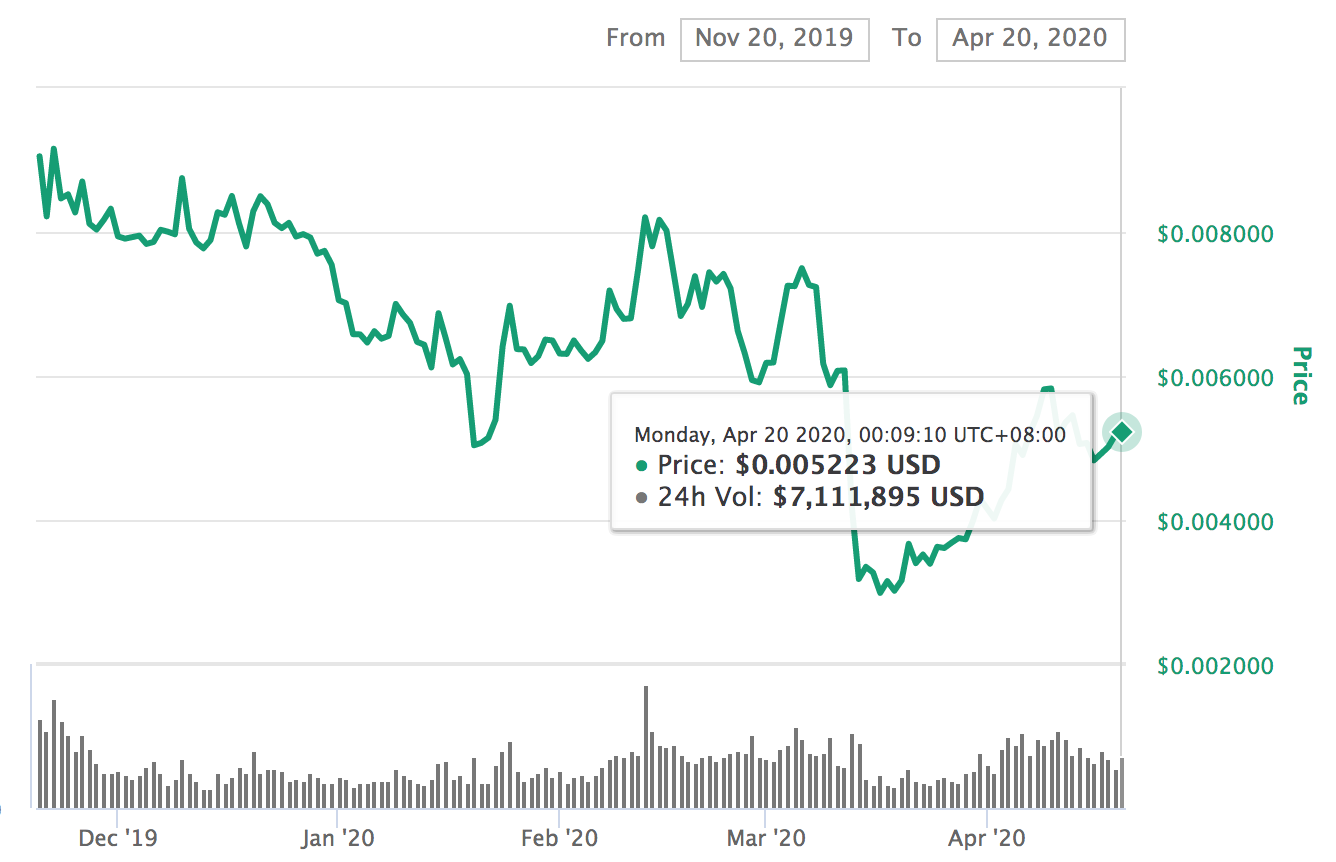Image resolution: width=1336 pixels, height=862 pixels.
Task: Click the vertical Price axis title
Action: click(1299, 375)
